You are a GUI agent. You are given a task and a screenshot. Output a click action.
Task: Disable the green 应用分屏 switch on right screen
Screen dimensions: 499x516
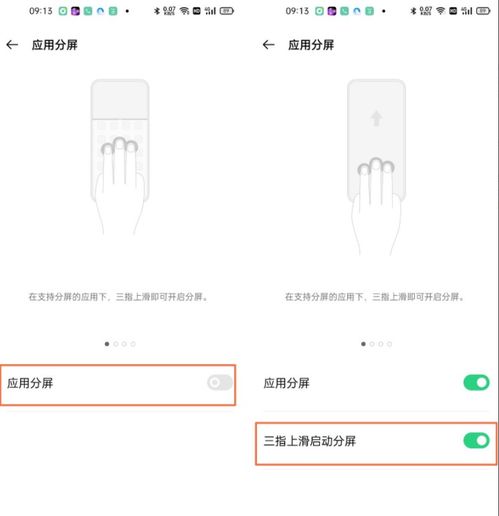[476, 382]
